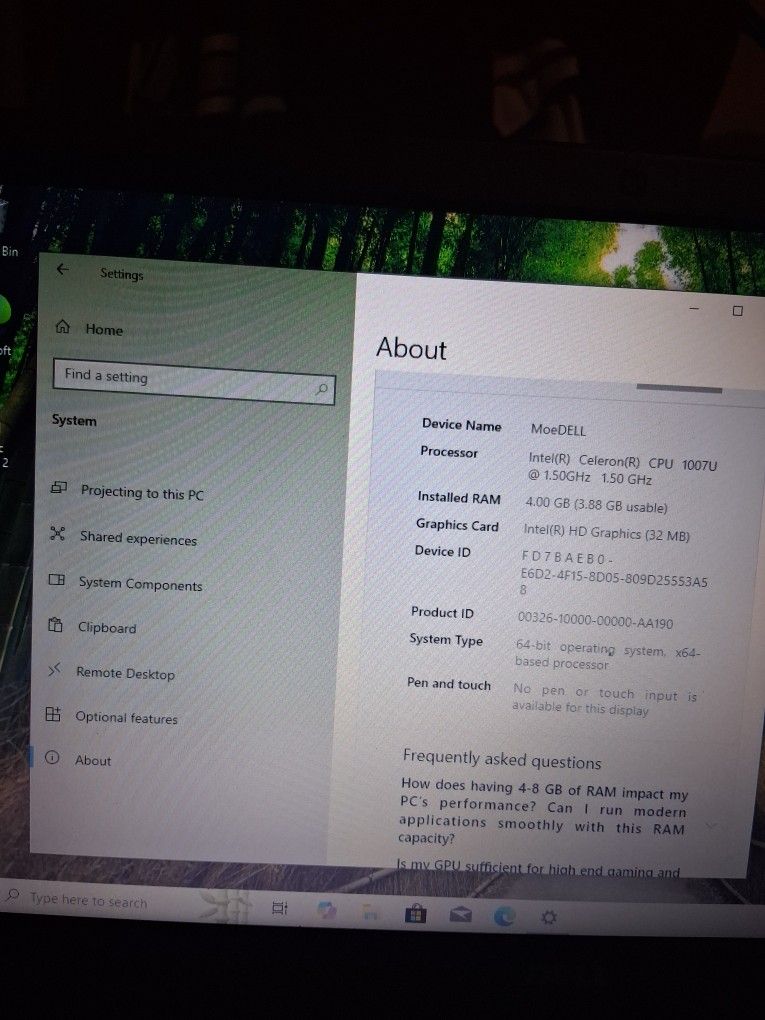The width and height of the screenshot is (765, 1020).
Task: Open File Explorer from the taskbar
Action: pyautogui.click(x=370, y=912)
